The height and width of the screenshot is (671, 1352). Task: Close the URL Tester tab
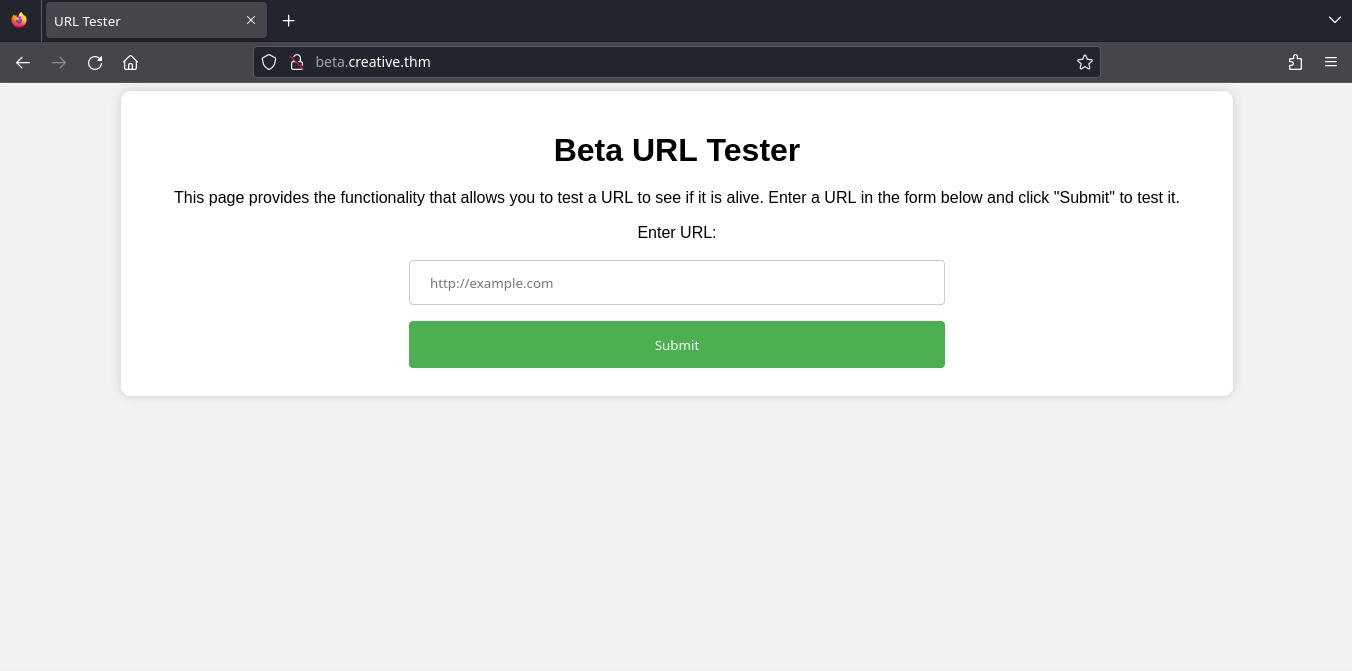[x=251, y=20]
